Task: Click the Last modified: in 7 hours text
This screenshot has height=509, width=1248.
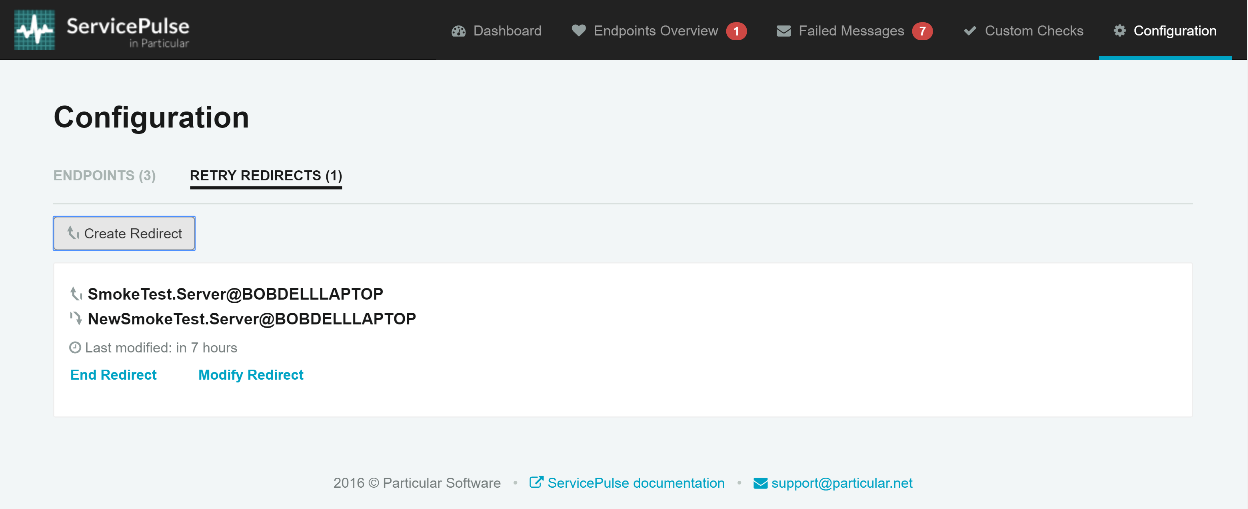Action: (161, 348)
